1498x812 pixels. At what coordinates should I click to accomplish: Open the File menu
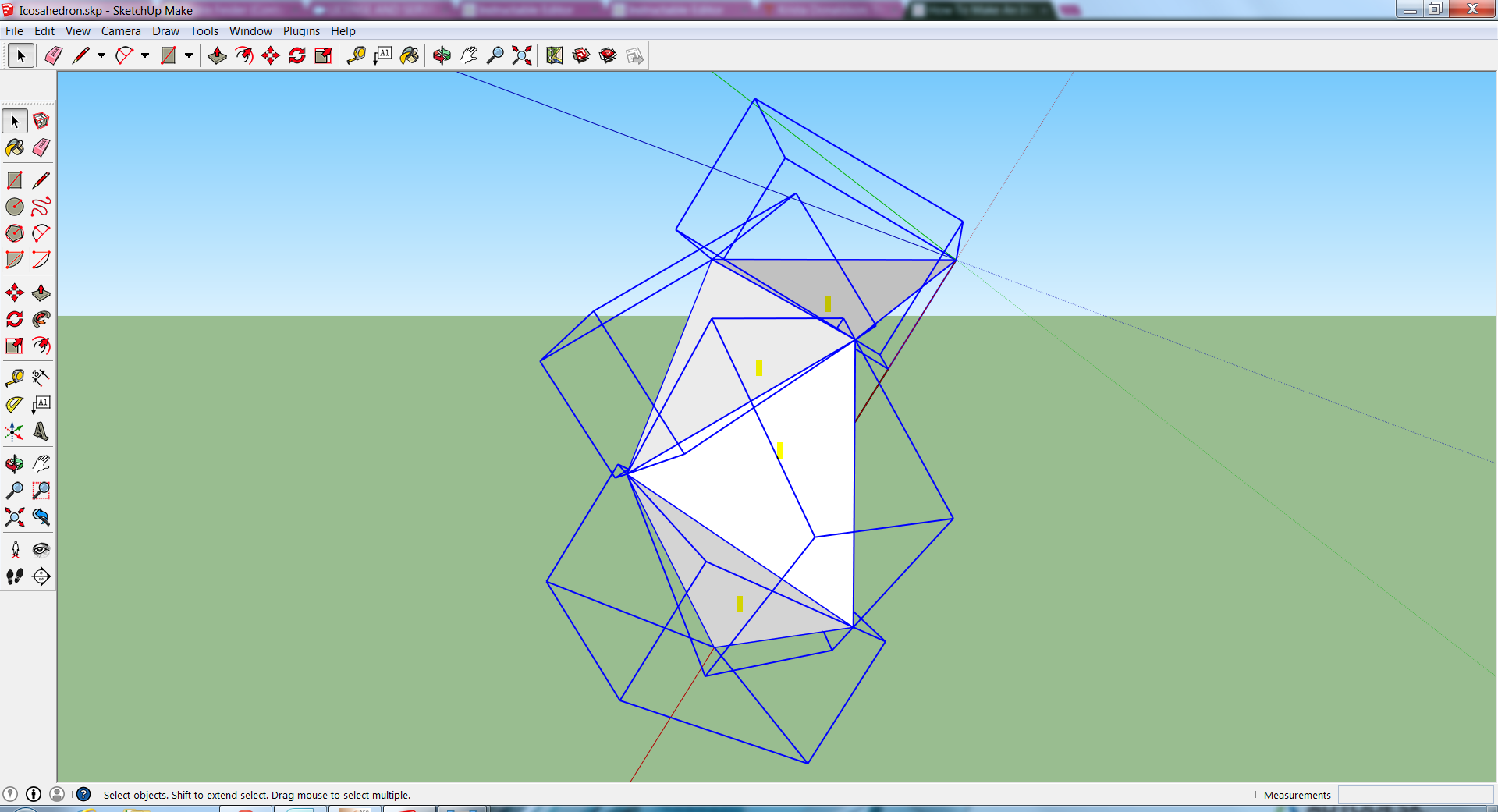coord(14,31)
